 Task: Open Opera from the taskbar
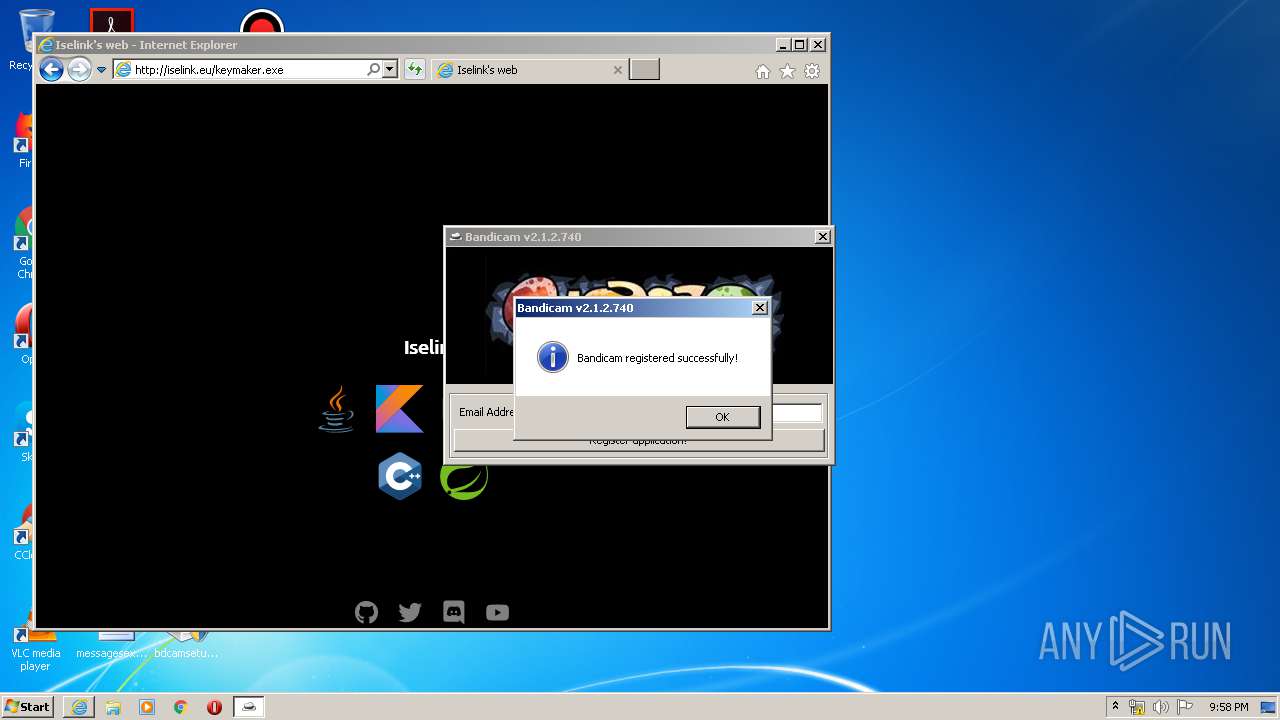214,707
